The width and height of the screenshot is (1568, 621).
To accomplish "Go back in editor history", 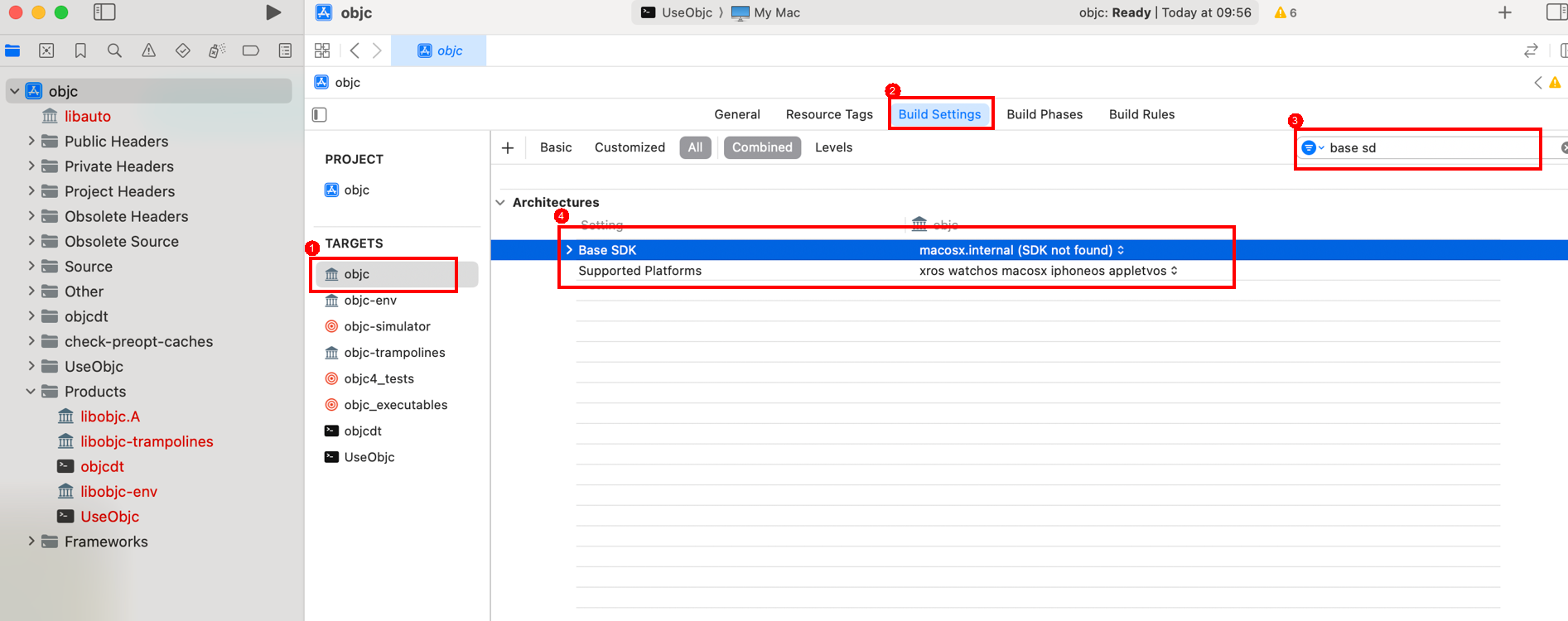I will 355,51.
